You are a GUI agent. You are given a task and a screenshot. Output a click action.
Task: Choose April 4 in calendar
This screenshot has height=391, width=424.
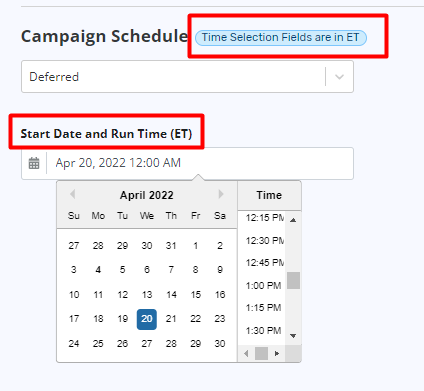(98, 270)
